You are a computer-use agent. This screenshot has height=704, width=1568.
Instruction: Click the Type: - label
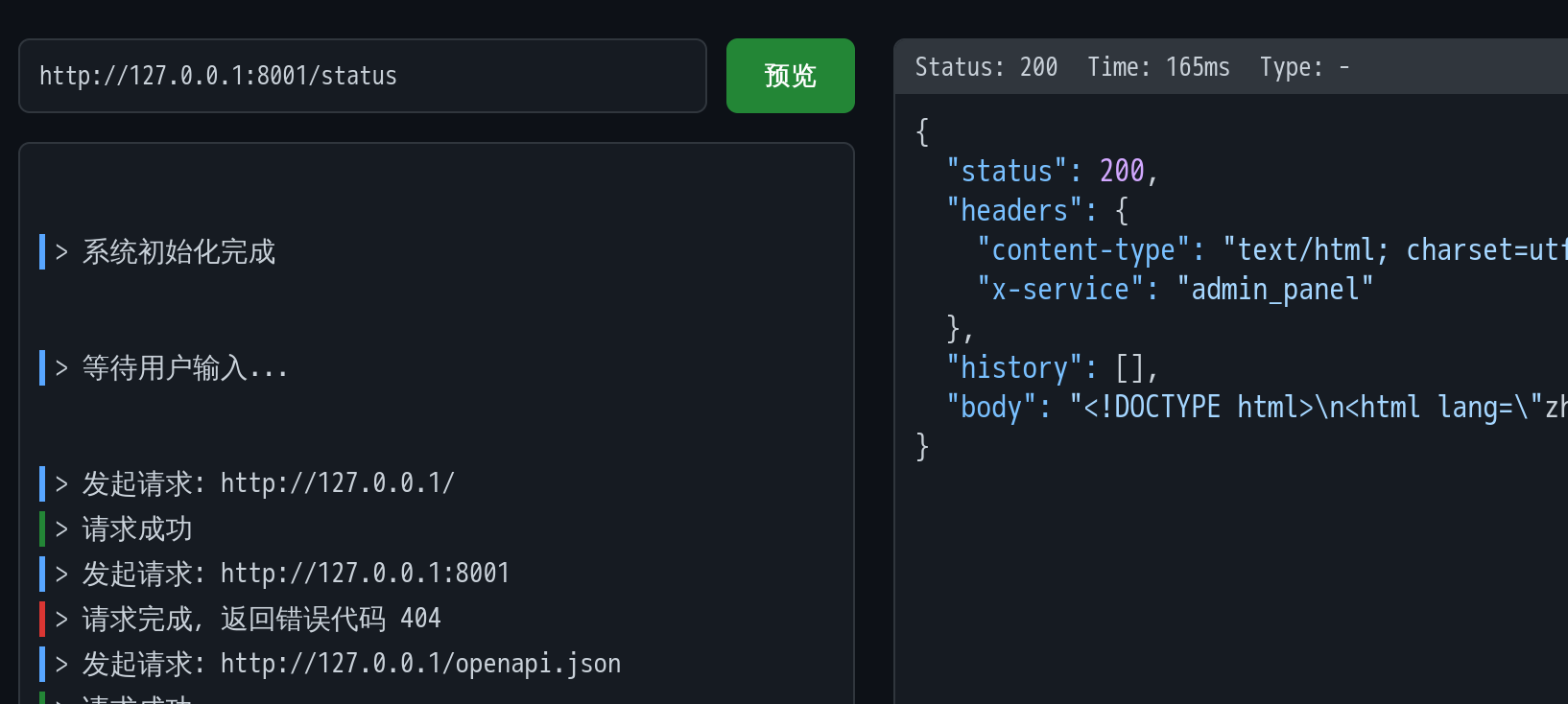1304,67
